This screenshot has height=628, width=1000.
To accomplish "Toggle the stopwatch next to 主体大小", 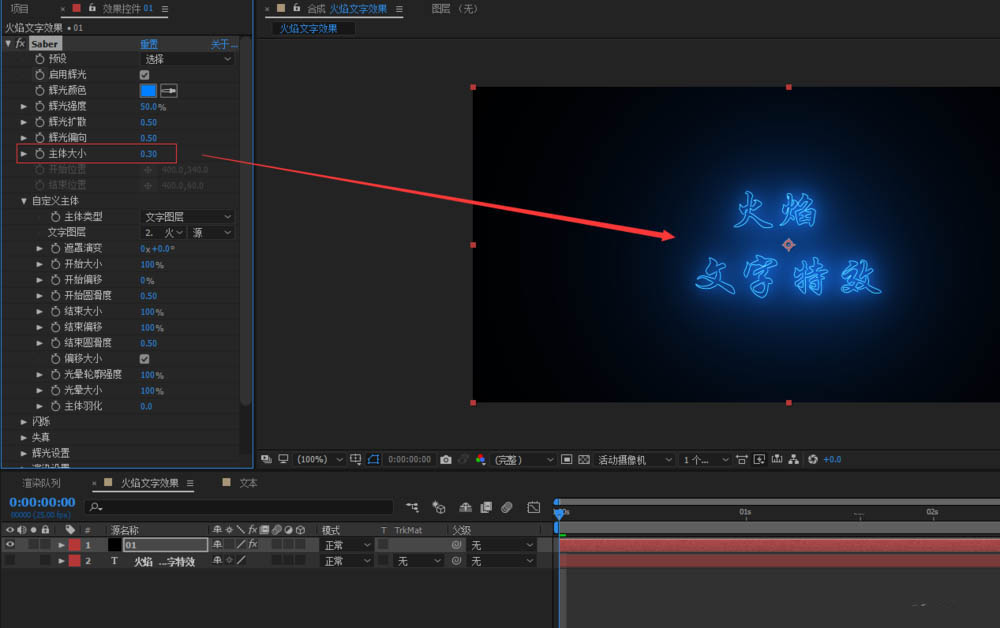I will pyautogui.click(x=40, y=154).
